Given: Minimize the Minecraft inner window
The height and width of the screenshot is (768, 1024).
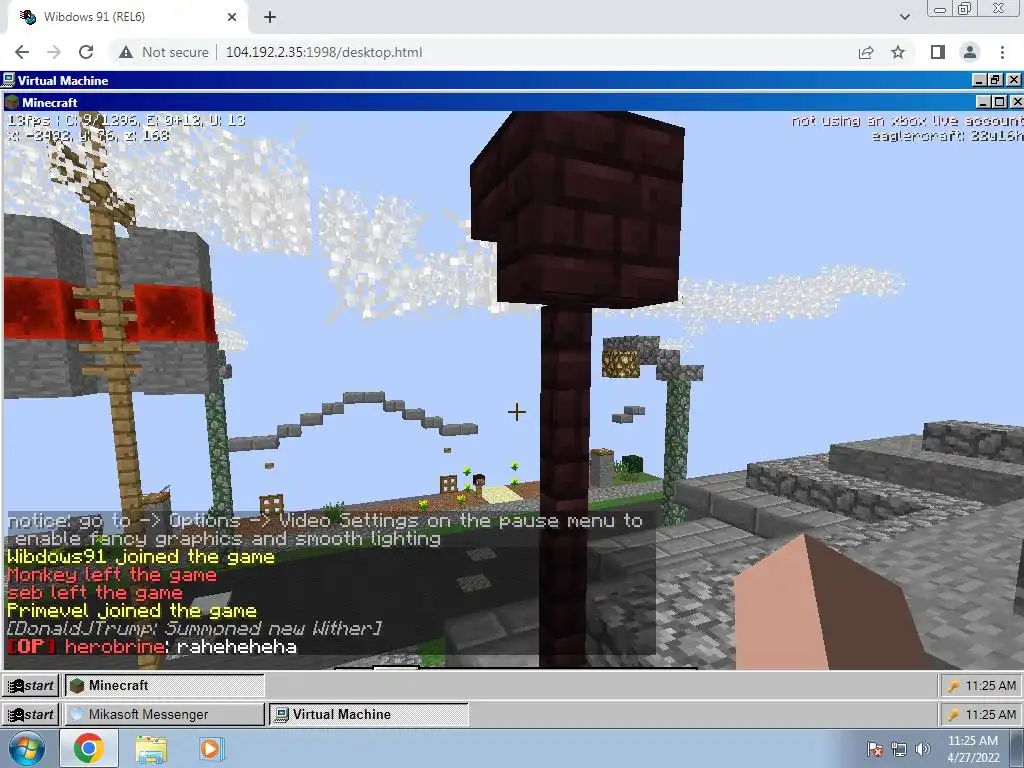Looking at the screenshot, I should point(984,102).
